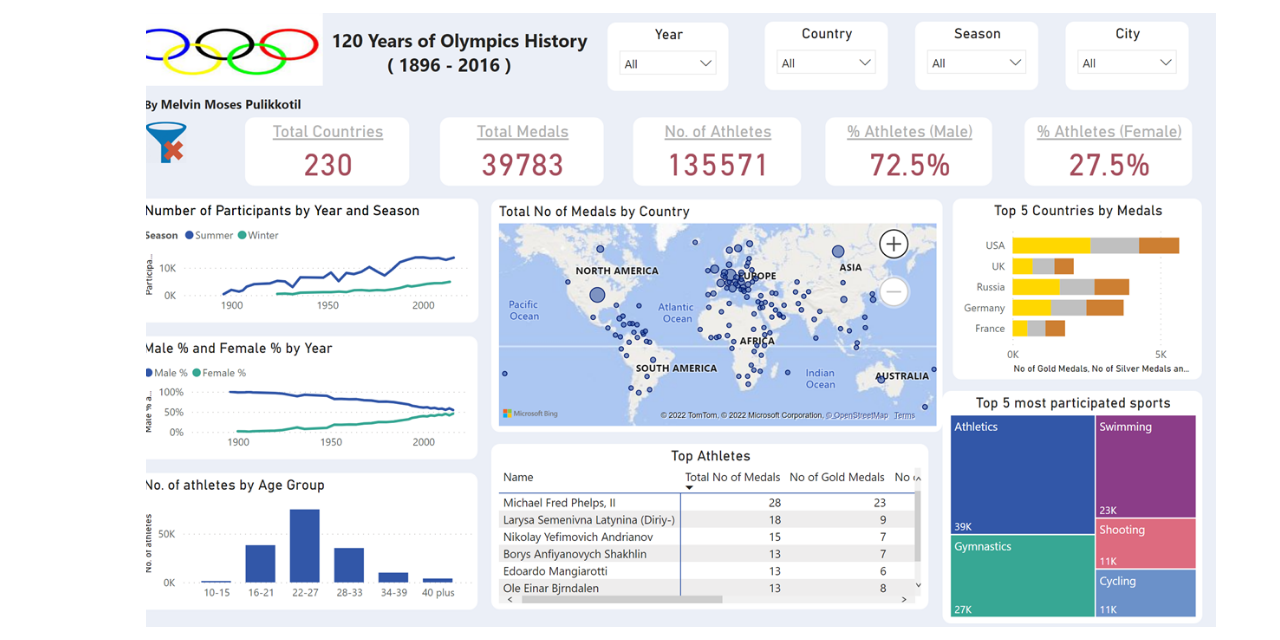The height and width of the screenshot is (640, 1280).
Task: Zoom out on the medals map
Action: [893, 291]
